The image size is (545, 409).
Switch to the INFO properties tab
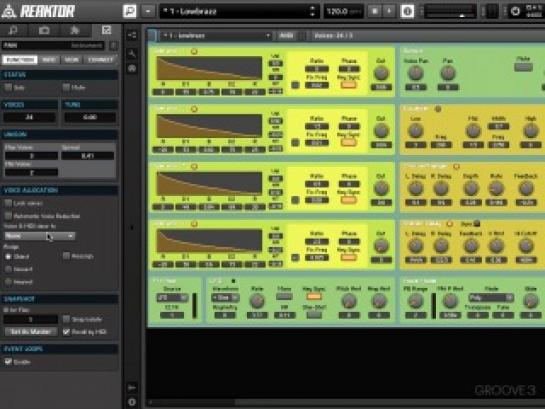click(x=49, y=60)
